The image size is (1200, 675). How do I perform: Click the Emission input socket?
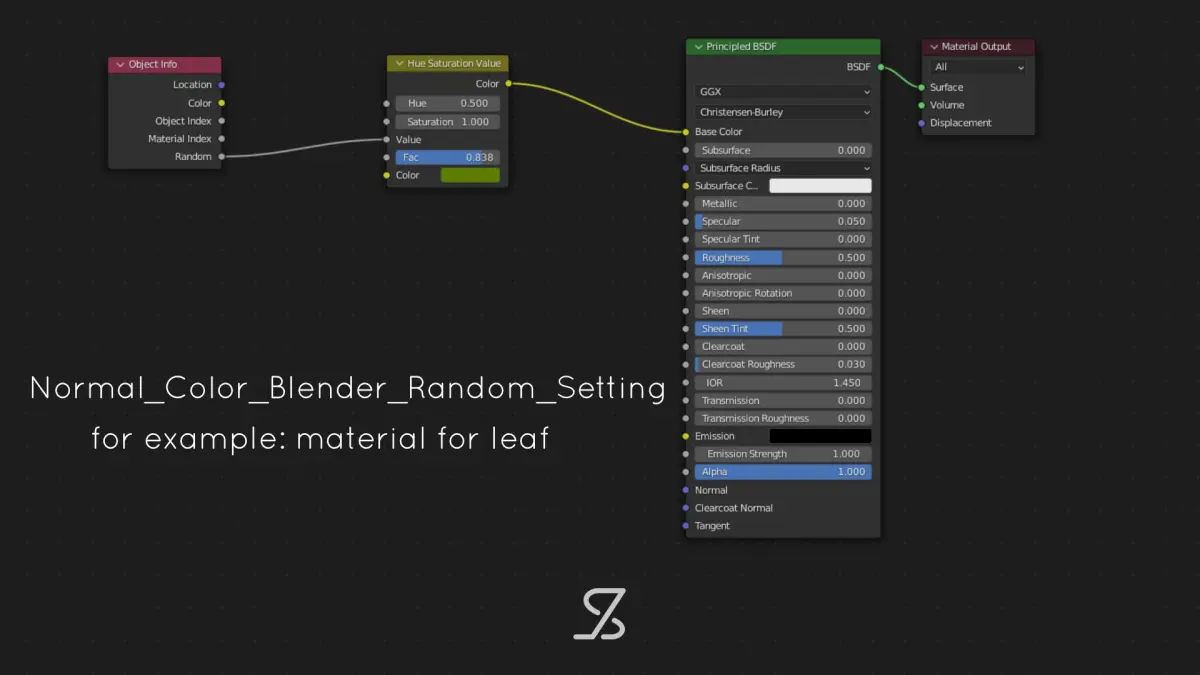point(685,436)
